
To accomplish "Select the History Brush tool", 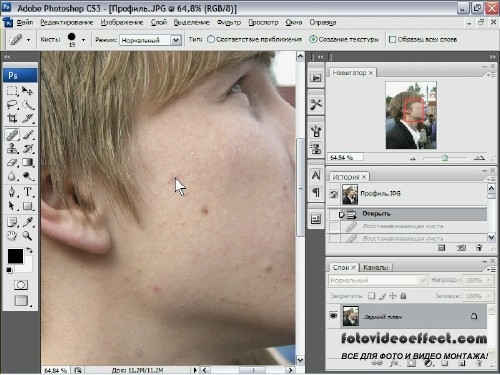I will (x=28, y=148).
